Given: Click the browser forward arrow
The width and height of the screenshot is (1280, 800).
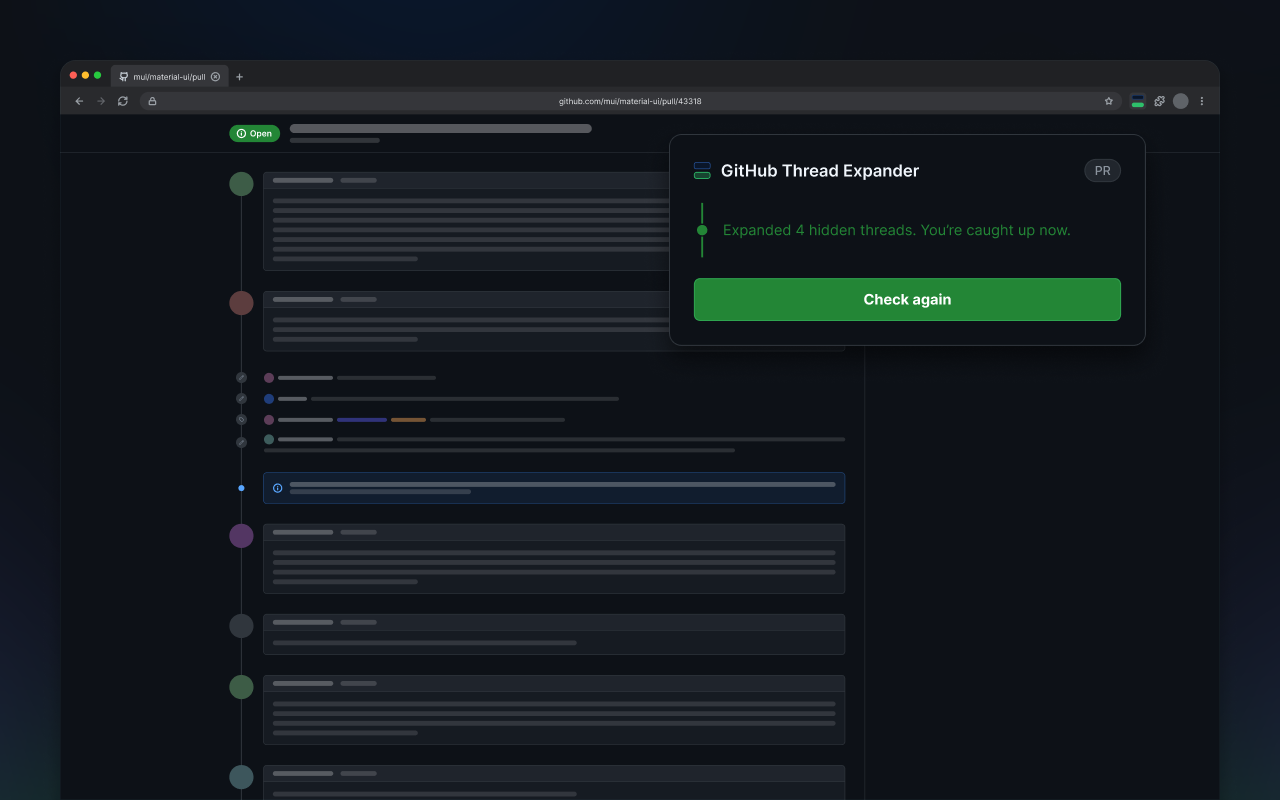Looking at the screenshot, I should coord(101,101).
